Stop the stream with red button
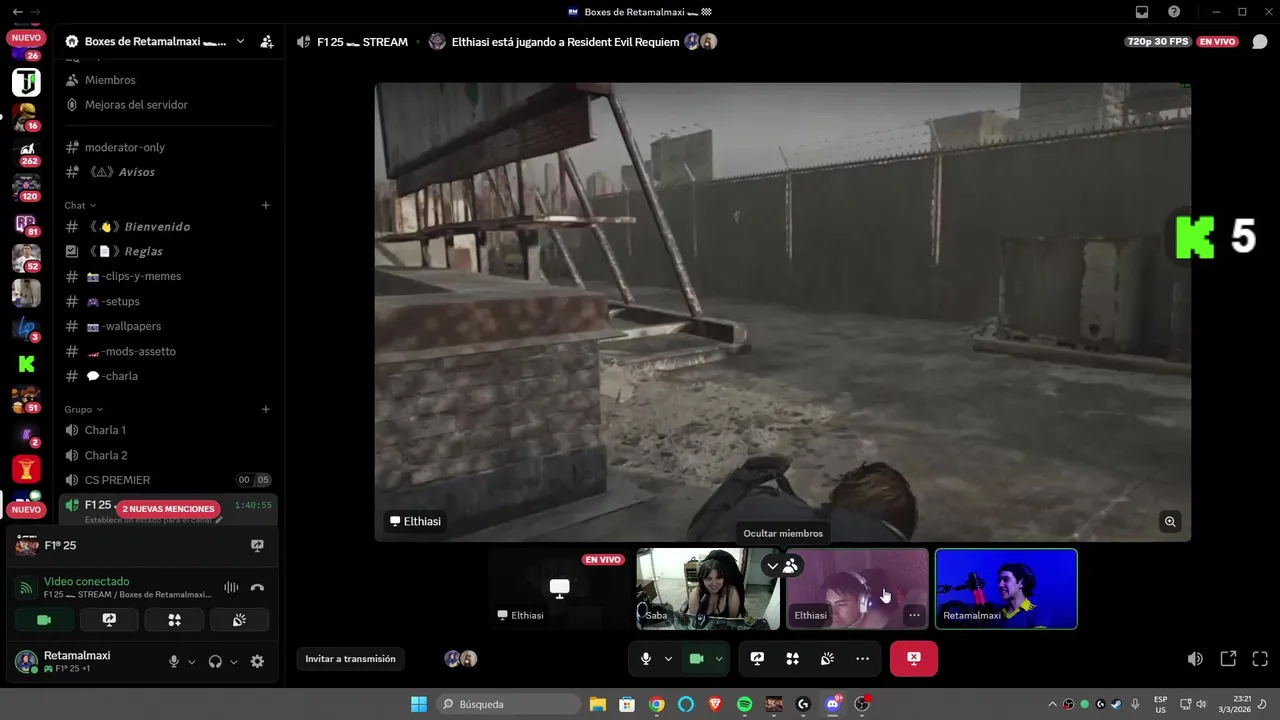Image resolution: width=1280 pixels, height=720 pixels. (914, 659)
